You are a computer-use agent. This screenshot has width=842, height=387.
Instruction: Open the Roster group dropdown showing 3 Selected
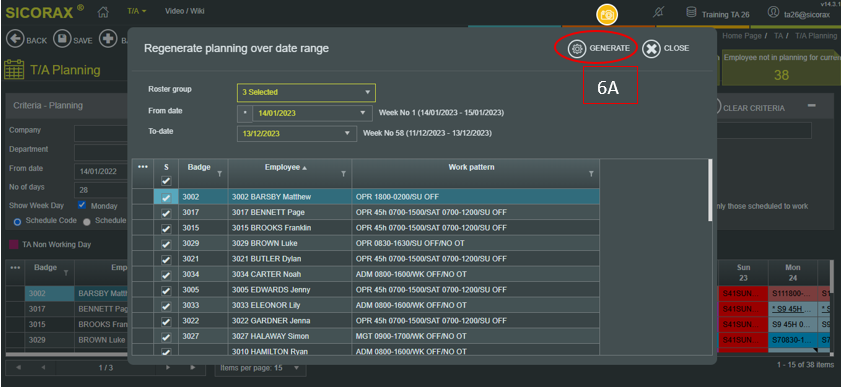(306, 92)
